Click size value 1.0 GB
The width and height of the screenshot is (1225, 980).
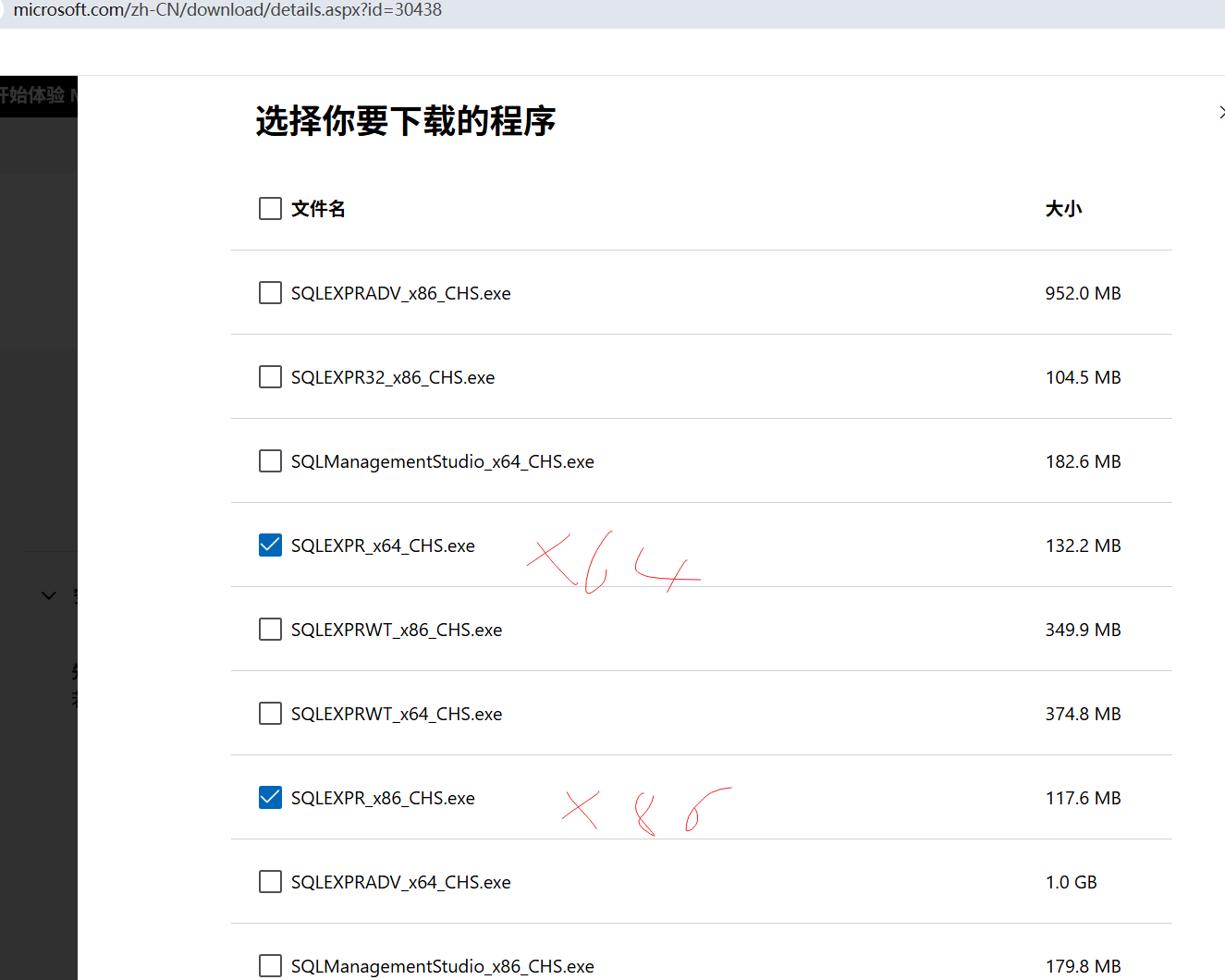click(x=1071, y=882)
